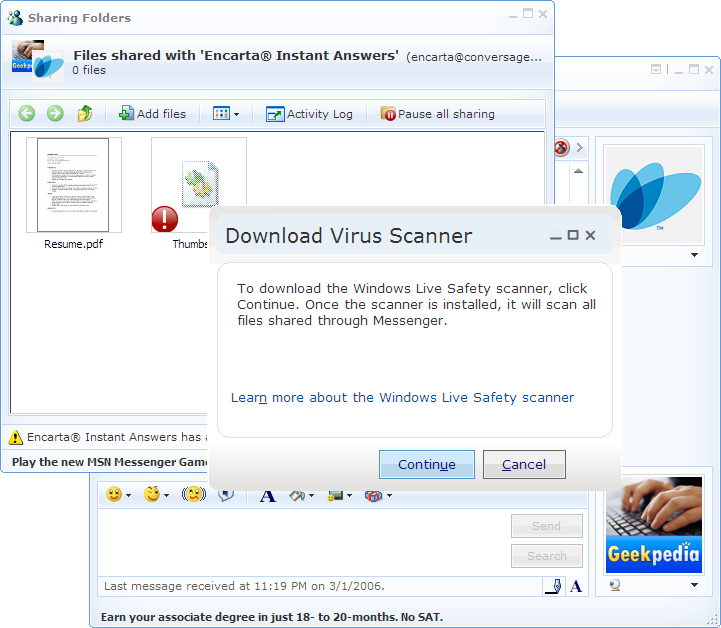Go up one folder level
721x628 pixels.
(85, 113)
